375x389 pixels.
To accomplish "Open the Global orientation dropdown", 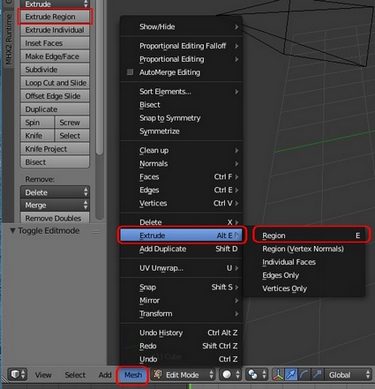I will [x=348, y=375].
